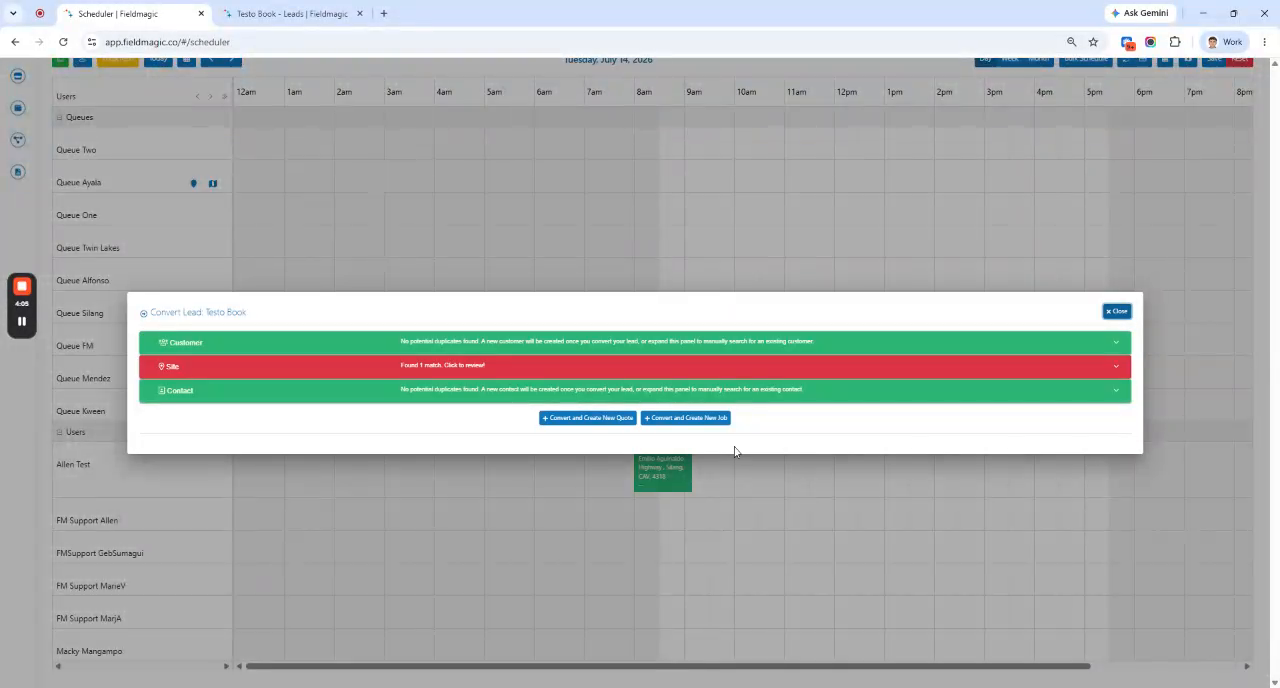Viewport: 1280px width, 688px height.
Task: Click the Today button in the scheduler toolbar
Action: pyautogui.click(x=159, y=61)
